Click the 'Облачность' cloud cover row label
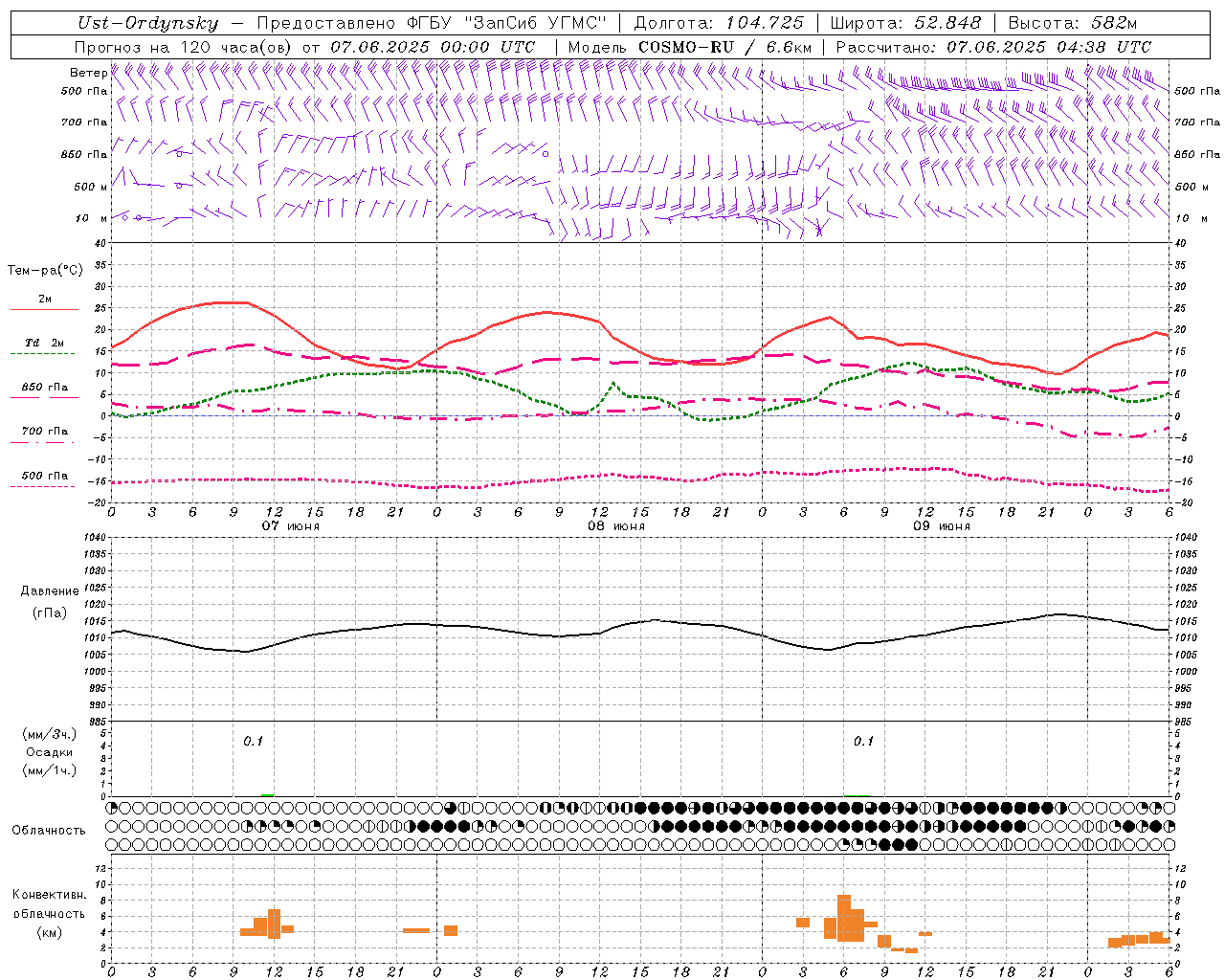 click(49, 831)
